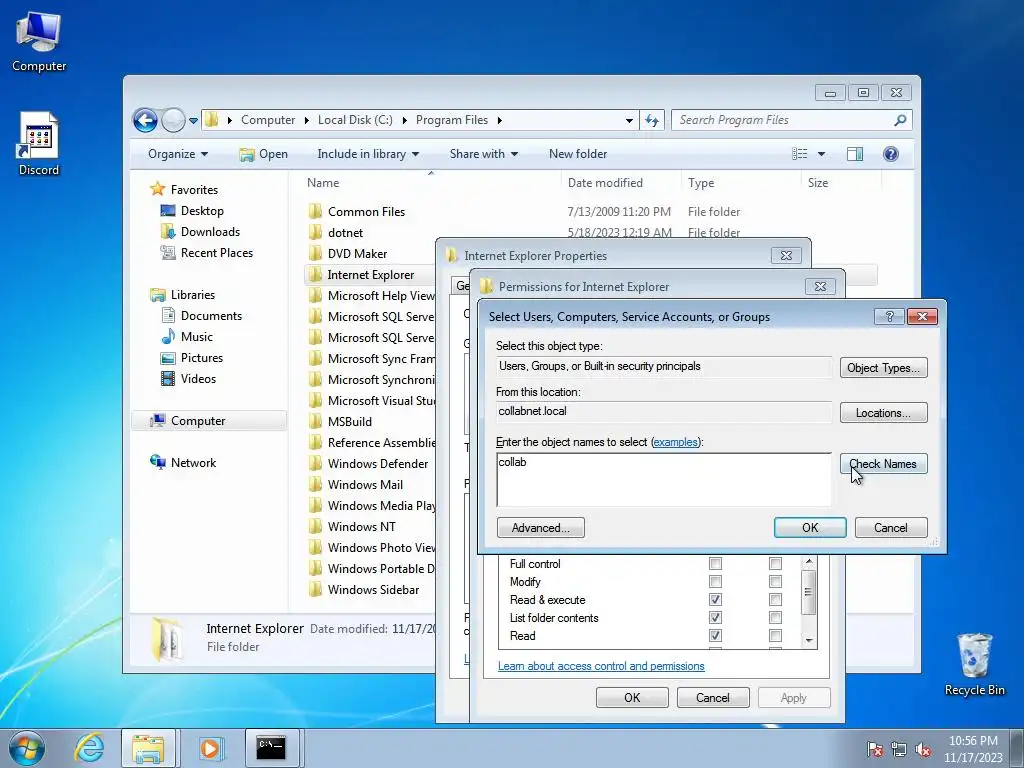Open the Discord desktop shortcut
This screenshot has width=1024, height=768.
coord(39,144)
